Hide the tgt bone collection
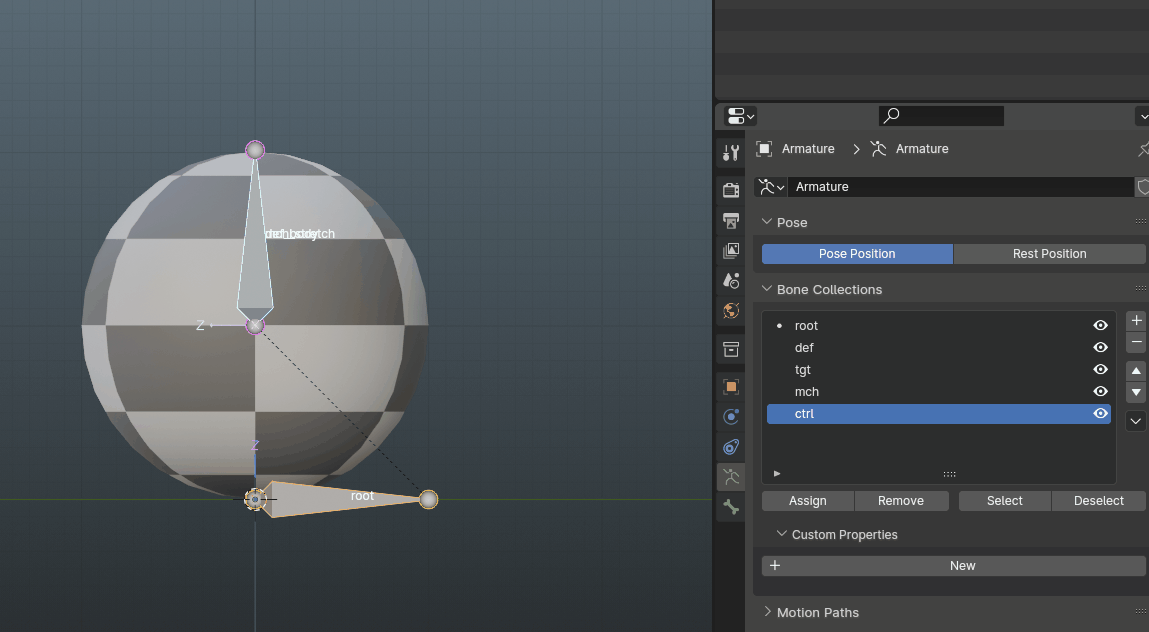 [1099, 369]
